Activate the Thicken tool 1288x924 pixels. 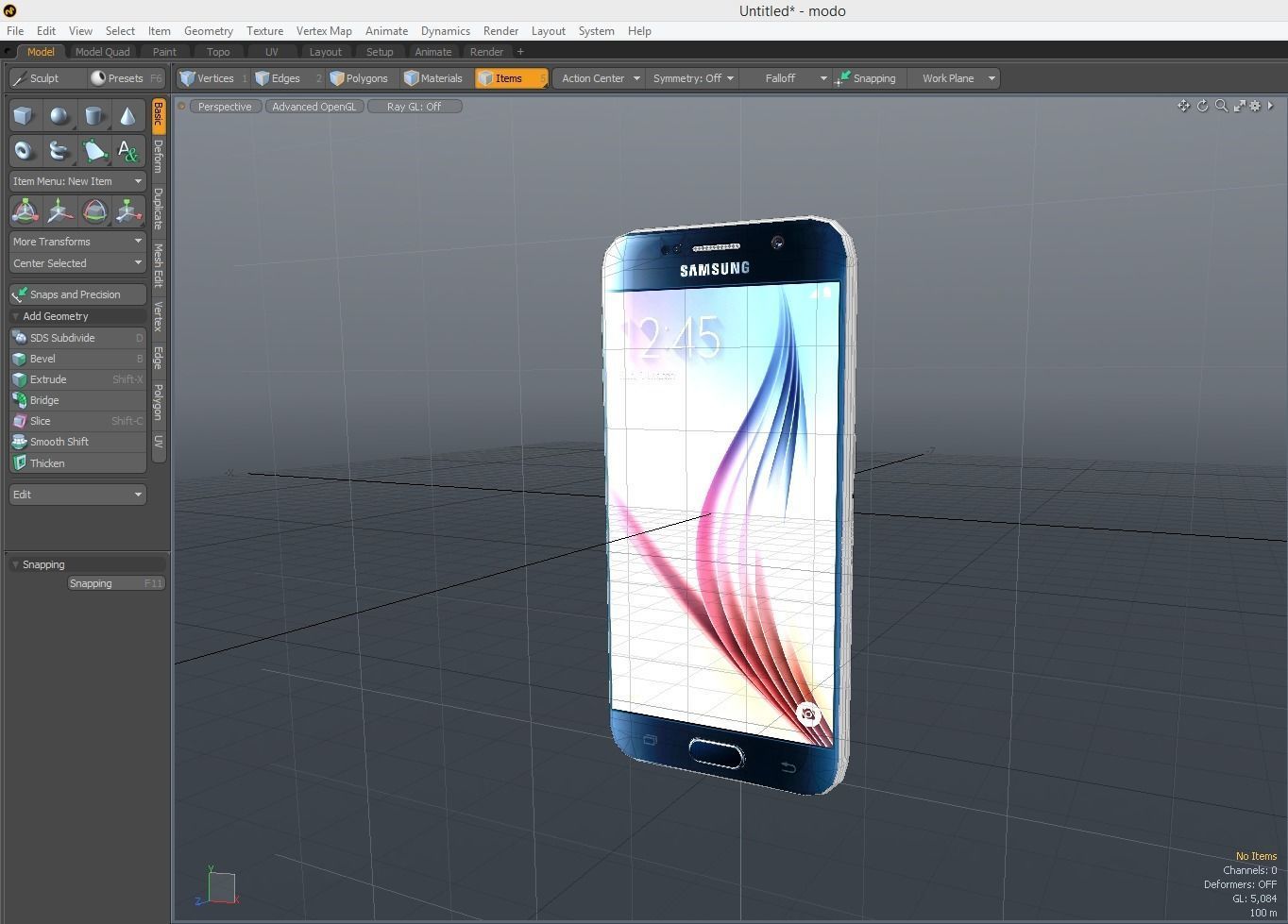77,463
